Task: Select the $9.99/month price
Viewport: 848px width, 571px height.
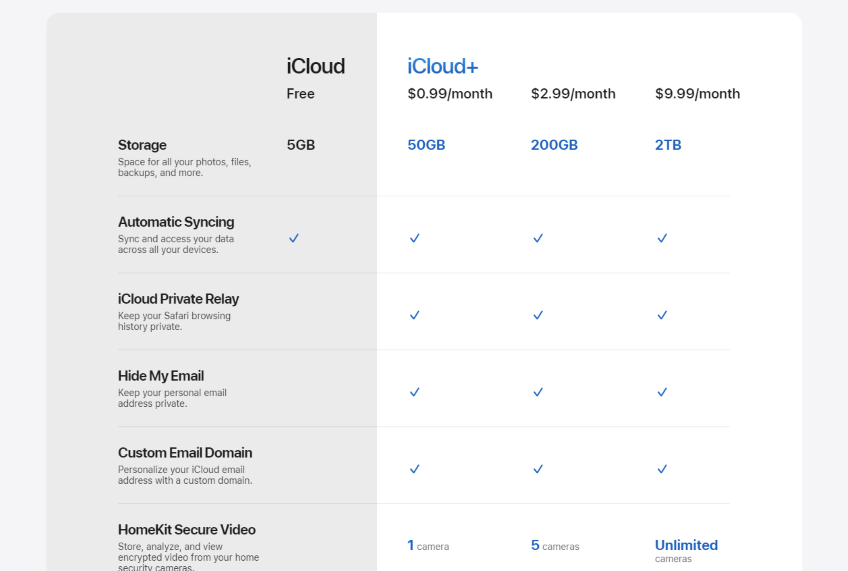Action: coord(698,94)
